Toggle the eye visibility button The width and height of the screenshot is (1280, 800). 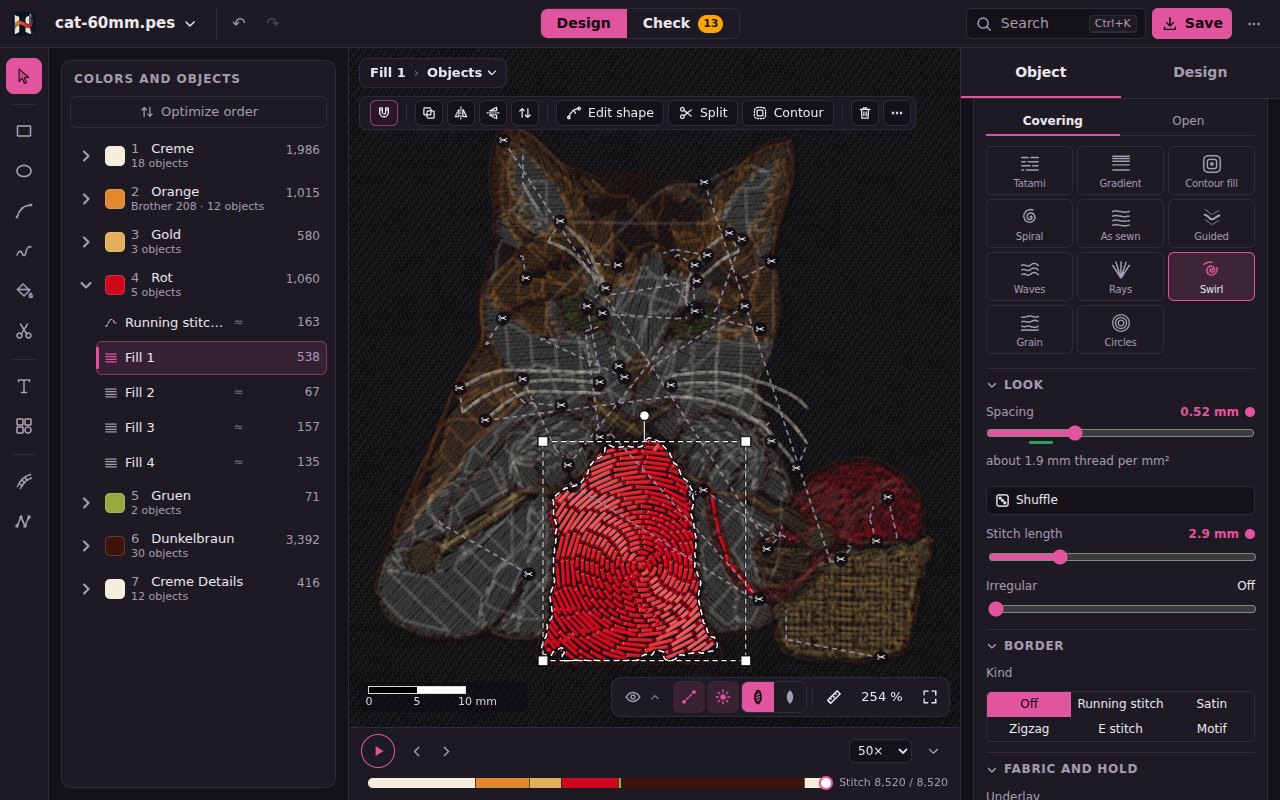[x=632, y=697]
